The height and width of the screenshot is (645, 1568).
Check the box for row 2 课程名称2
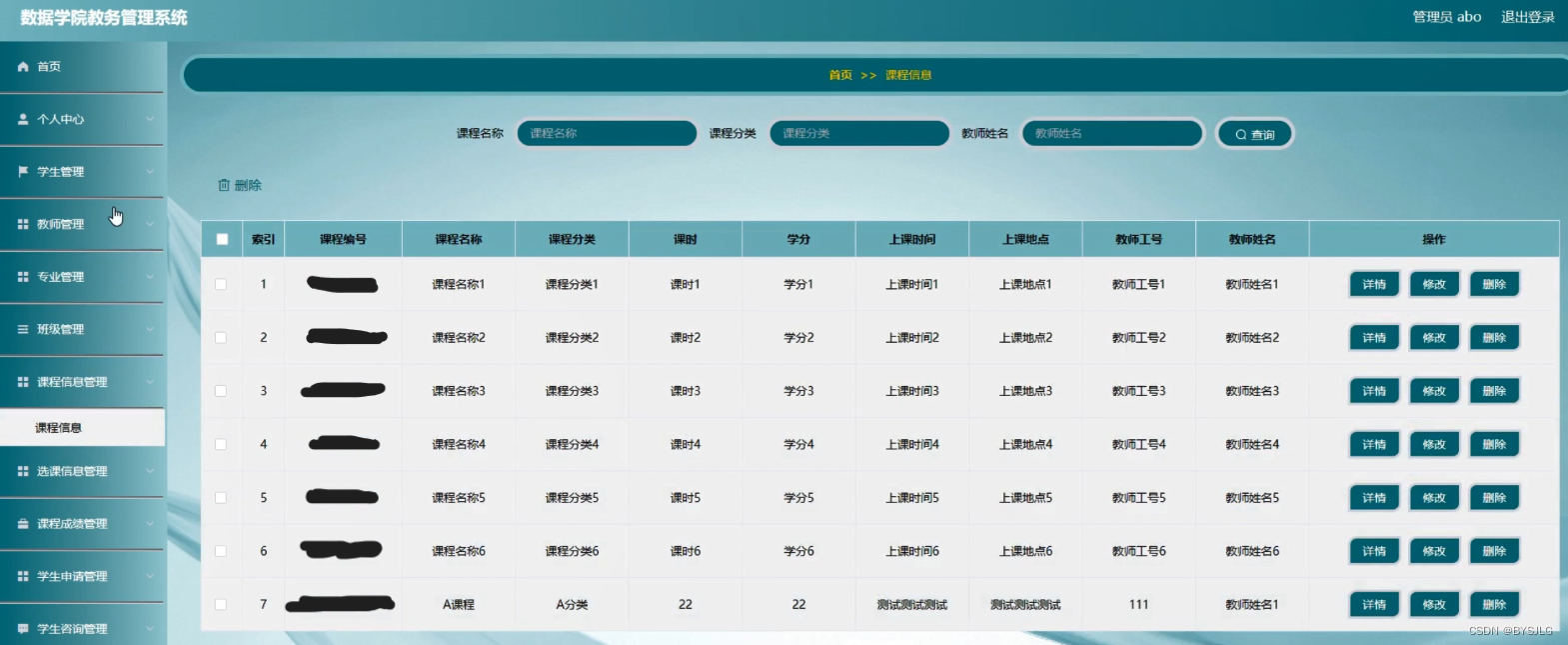click(221, 338)
